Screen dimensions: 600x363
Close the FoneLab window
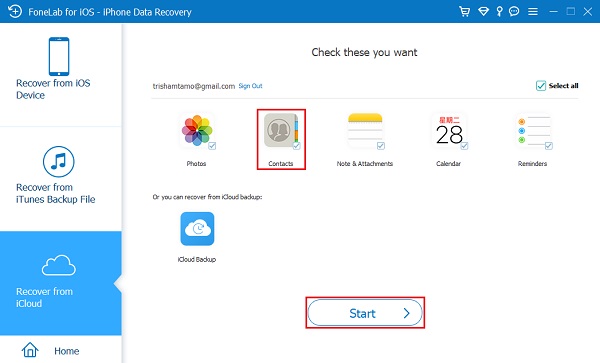[x=588, y=11]
